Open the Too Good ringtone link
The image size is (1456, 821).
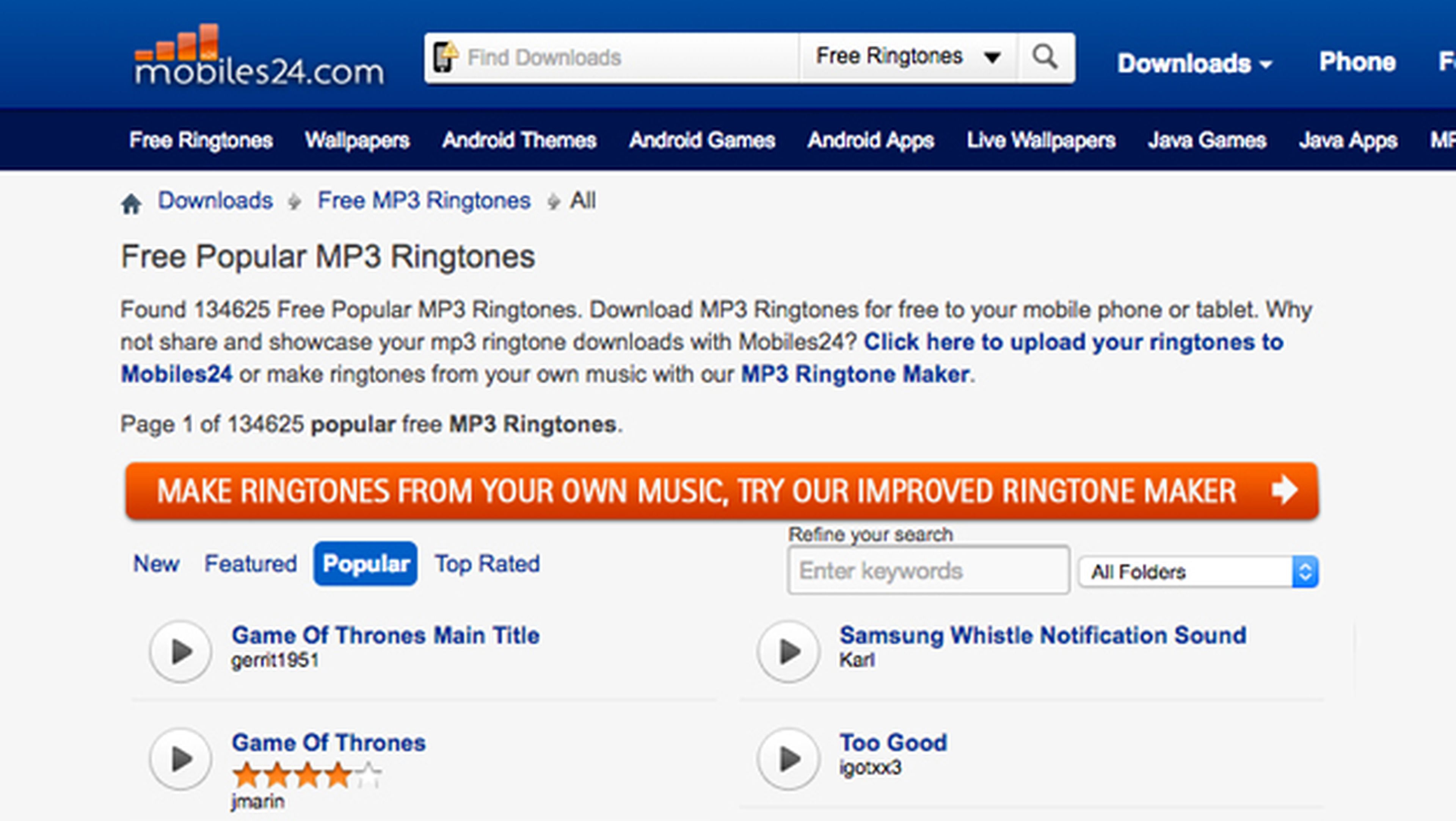[893, 743]
